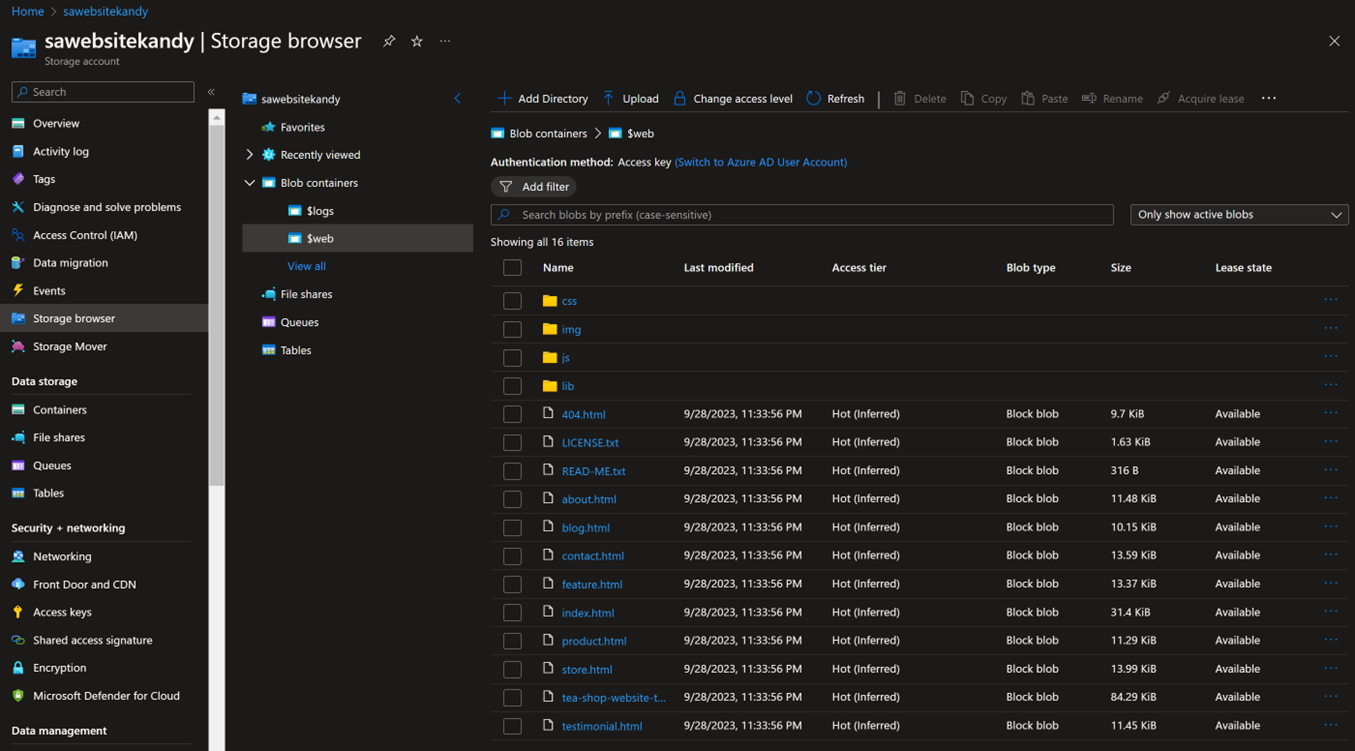Screen dimensions: 1355x751
Task: Sort by the Last modified column header
Action: (718, 268)
